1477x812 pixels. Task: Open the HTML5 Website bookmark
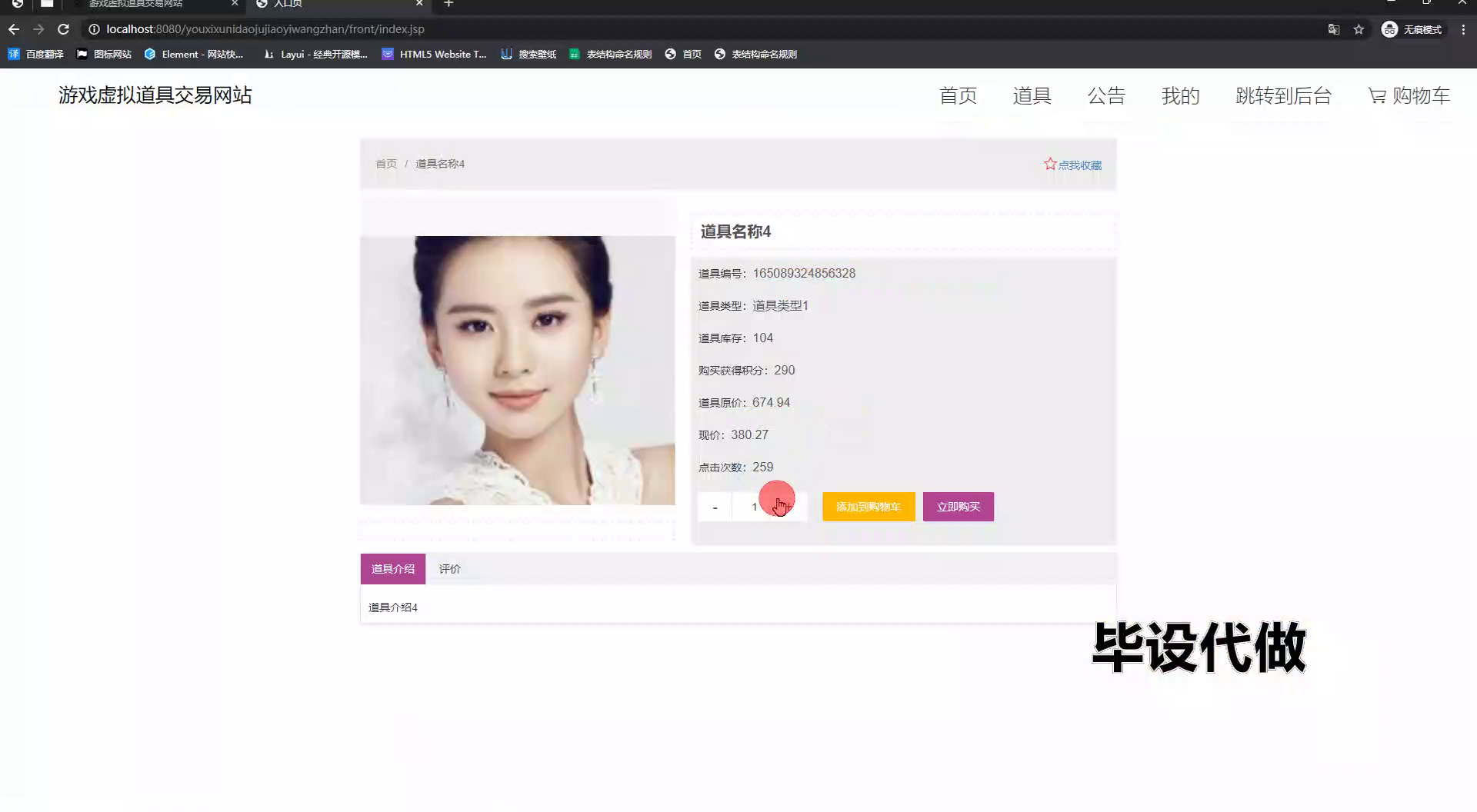coord(435,54)
